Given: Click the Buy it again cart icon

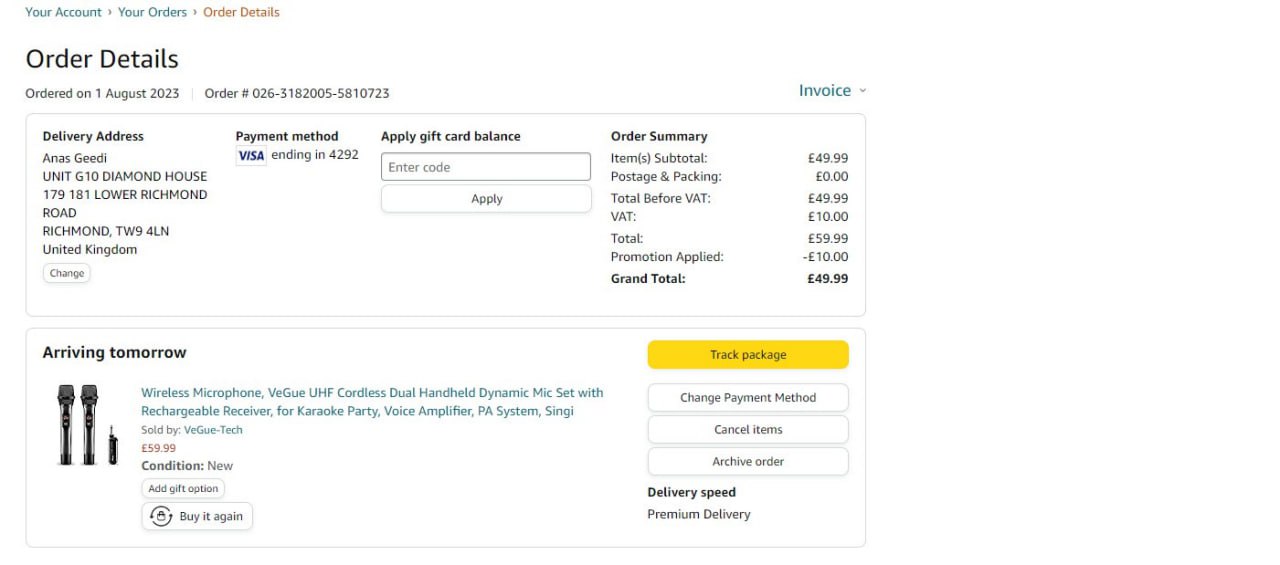Looking at the screenshot, I should [x=161, y=516].
